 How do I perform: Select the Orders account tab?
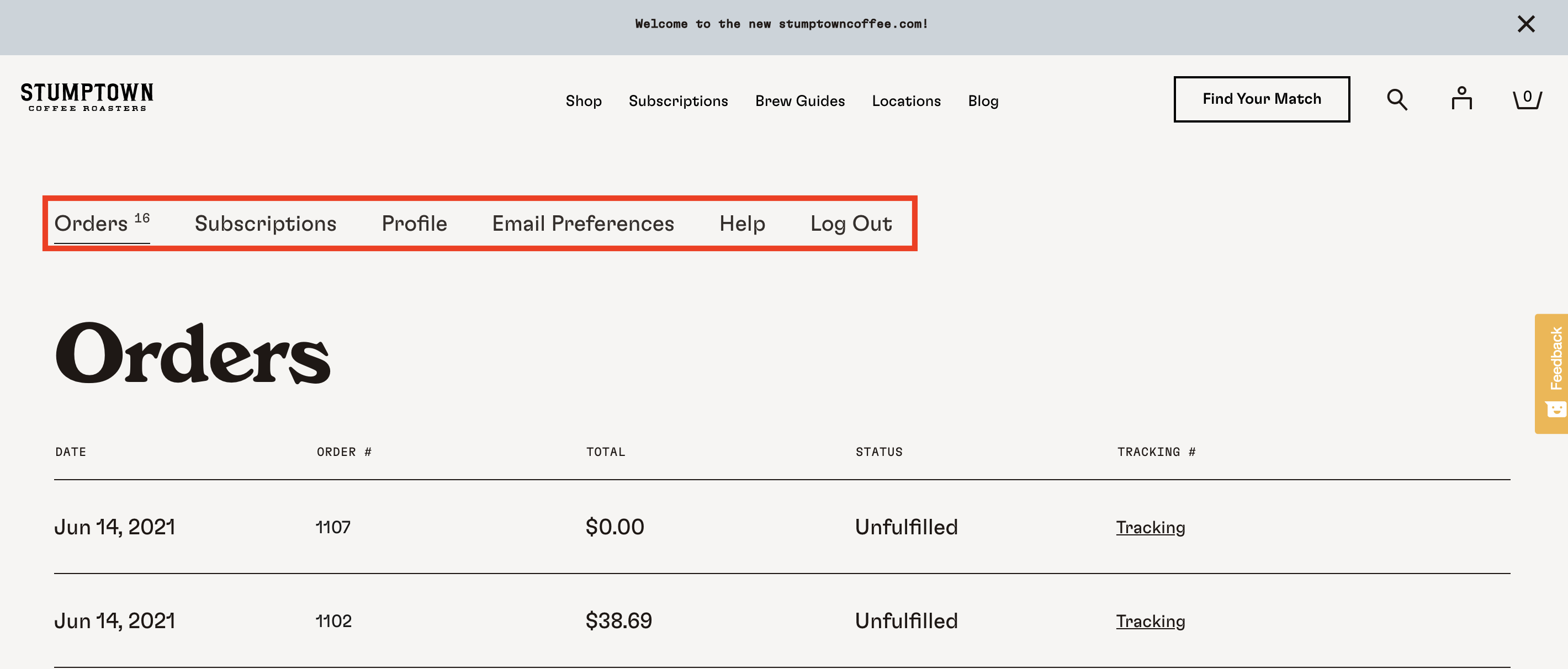(102, 224)
